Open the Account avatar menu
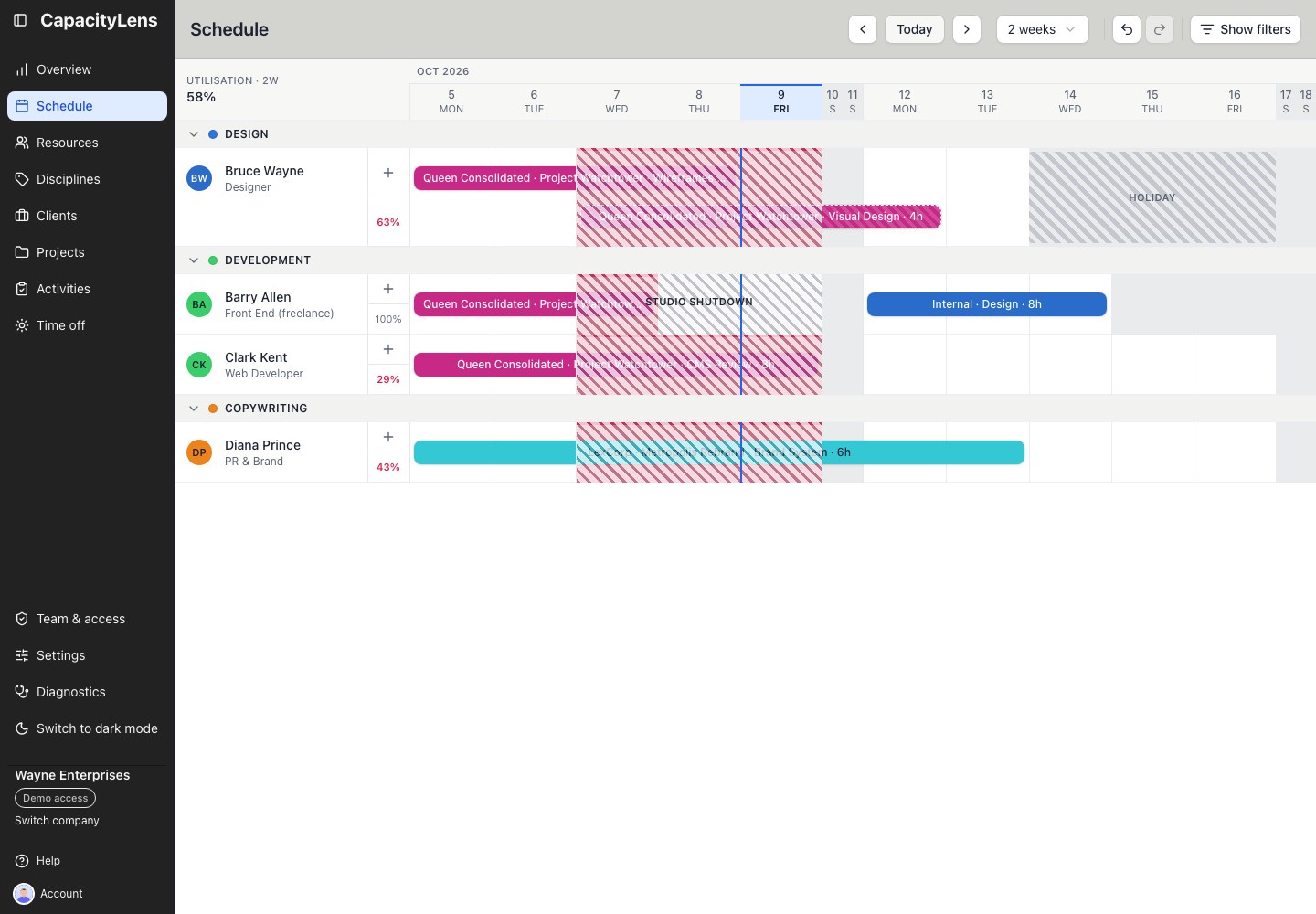1316x914 pixels. [x=24, y=894]
